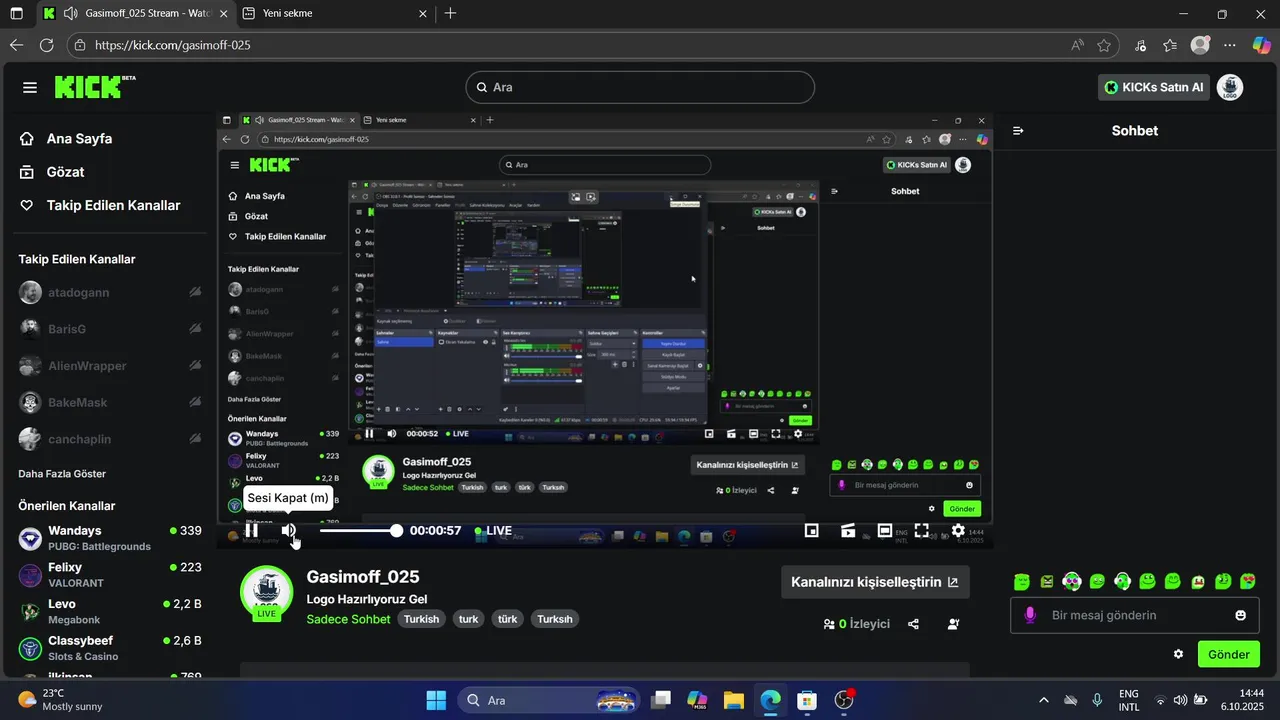Open the Edge favorites list icon
This screenshot has width=1280, height=720.
[x=1170, y=45]
